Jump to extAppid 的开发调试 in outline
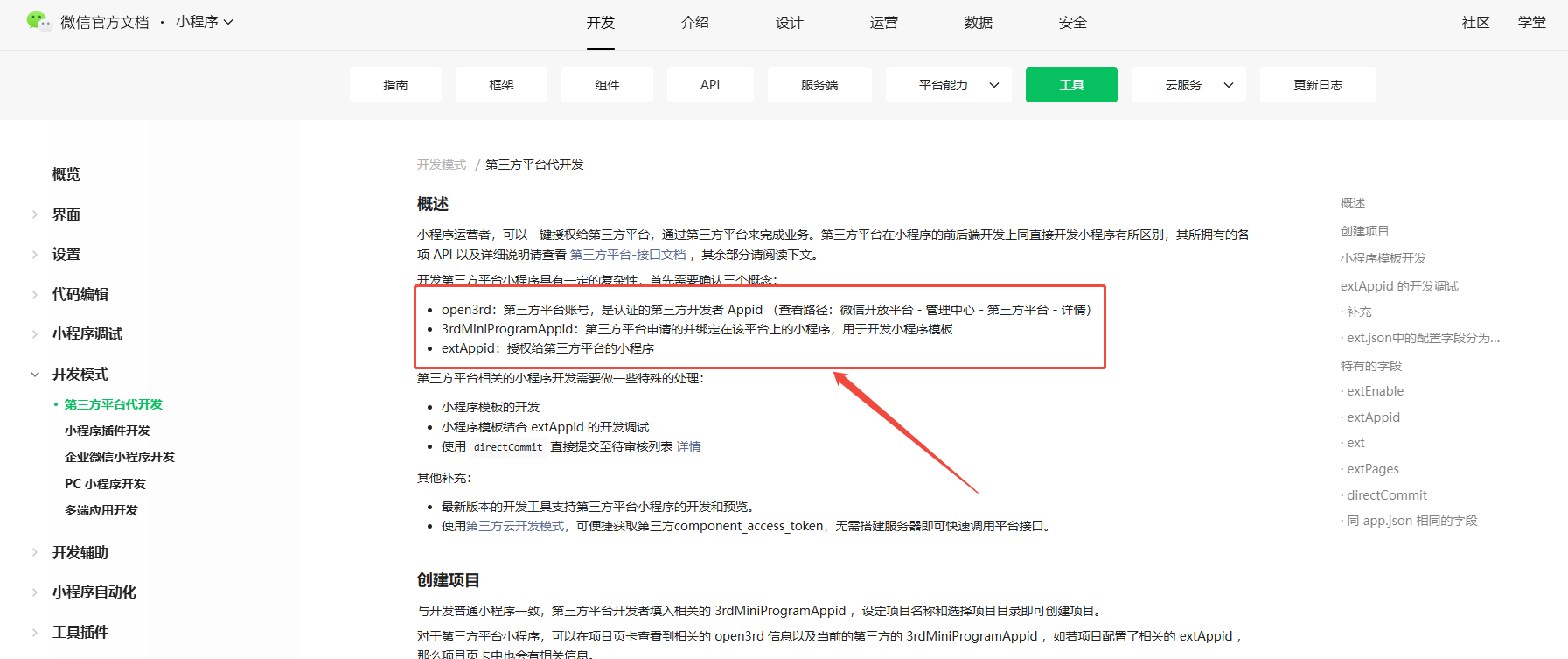The width and height of the screenshot is (1568, 659). pyautogui.click(x=1399, y=286)
